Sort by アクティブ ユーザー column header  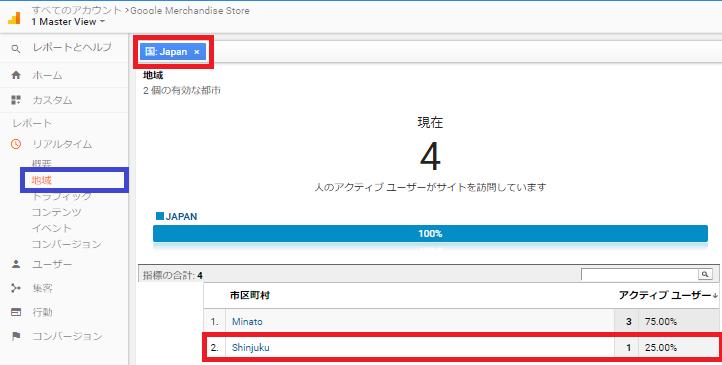(668, 295)
